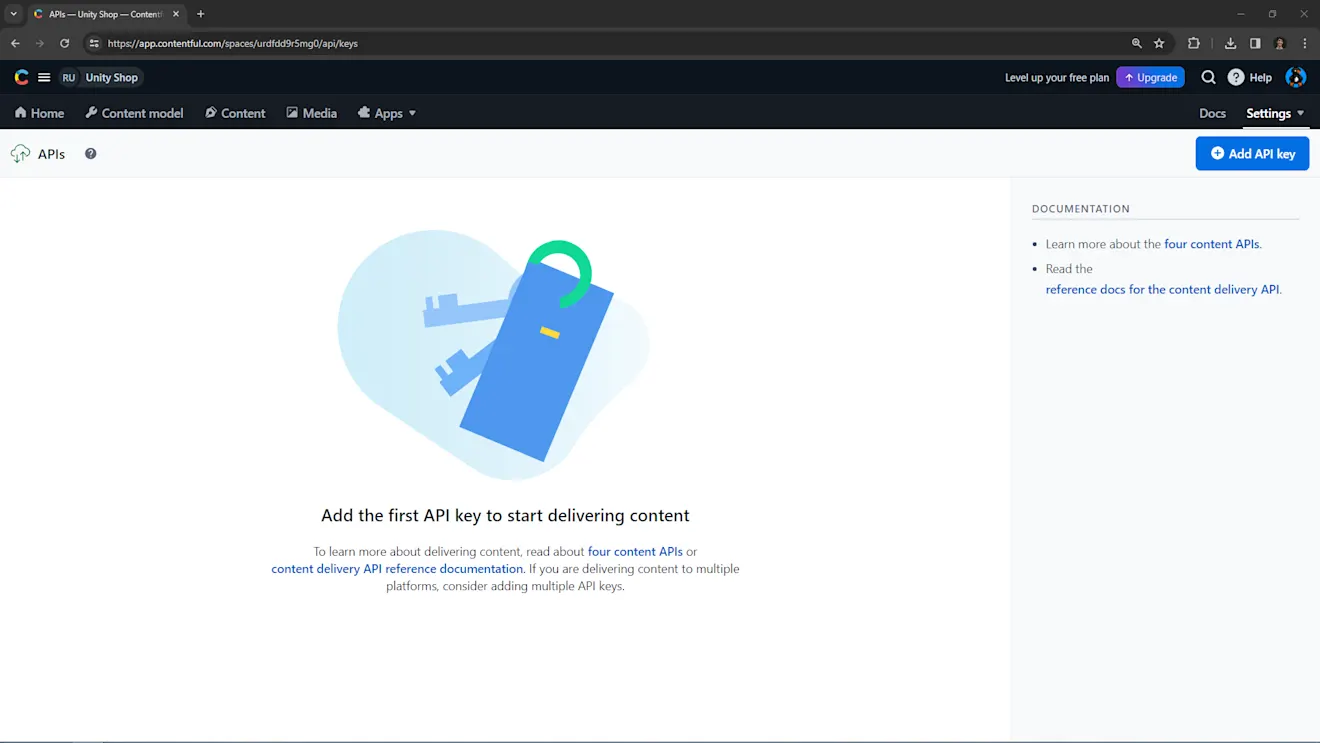This screenshot has height=743, width=1320.
Task: Expand the Apps dropdown menu
Action: 387,113
